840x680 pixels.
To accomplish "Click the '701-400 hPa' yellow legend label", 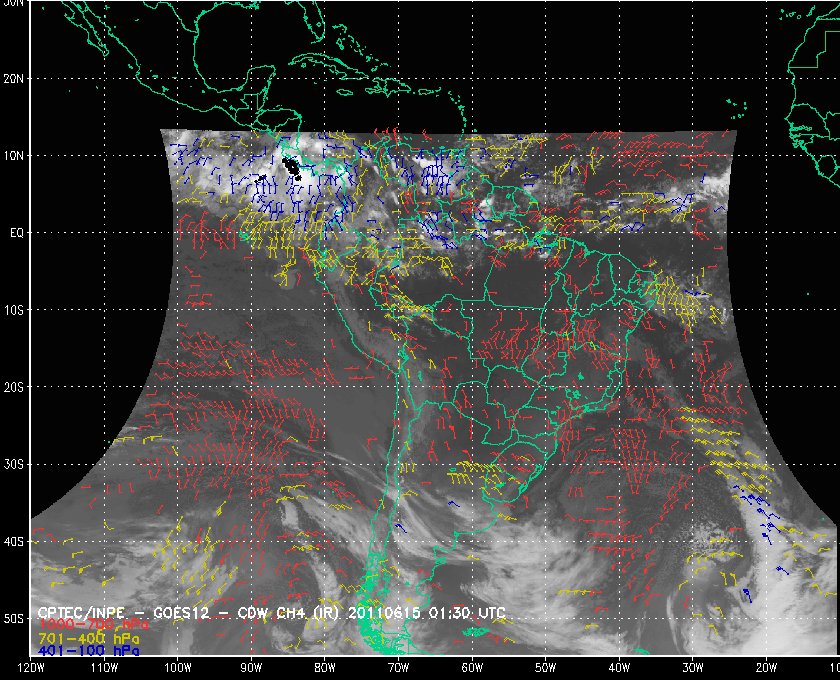I will coord(88,638).
